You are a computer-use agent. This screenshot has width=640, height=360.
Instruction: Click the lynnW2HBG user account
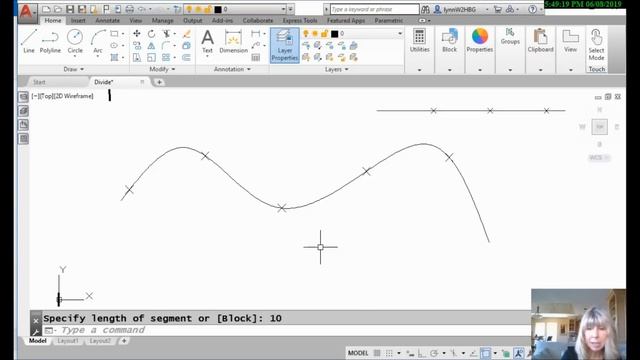click(x=460, y=9)
